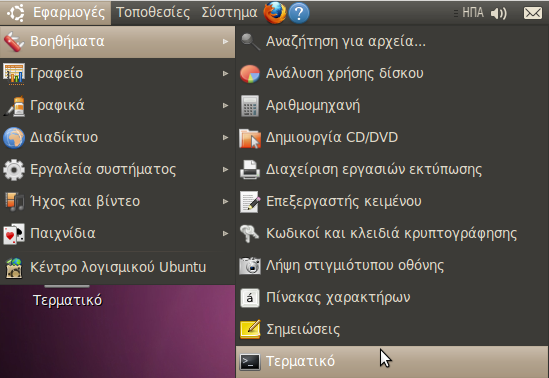Click the terminal icon in the submenu
This screenshot has height=378, width=549.
pyautogui.click(x=250, y=362)
